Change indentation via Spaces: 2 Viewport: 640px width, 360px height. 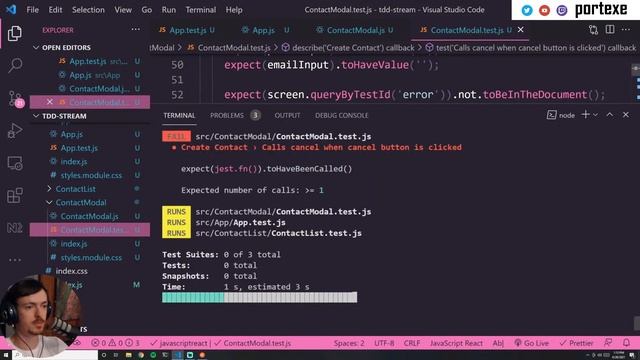pyautogui.click(x=349, y=343)
